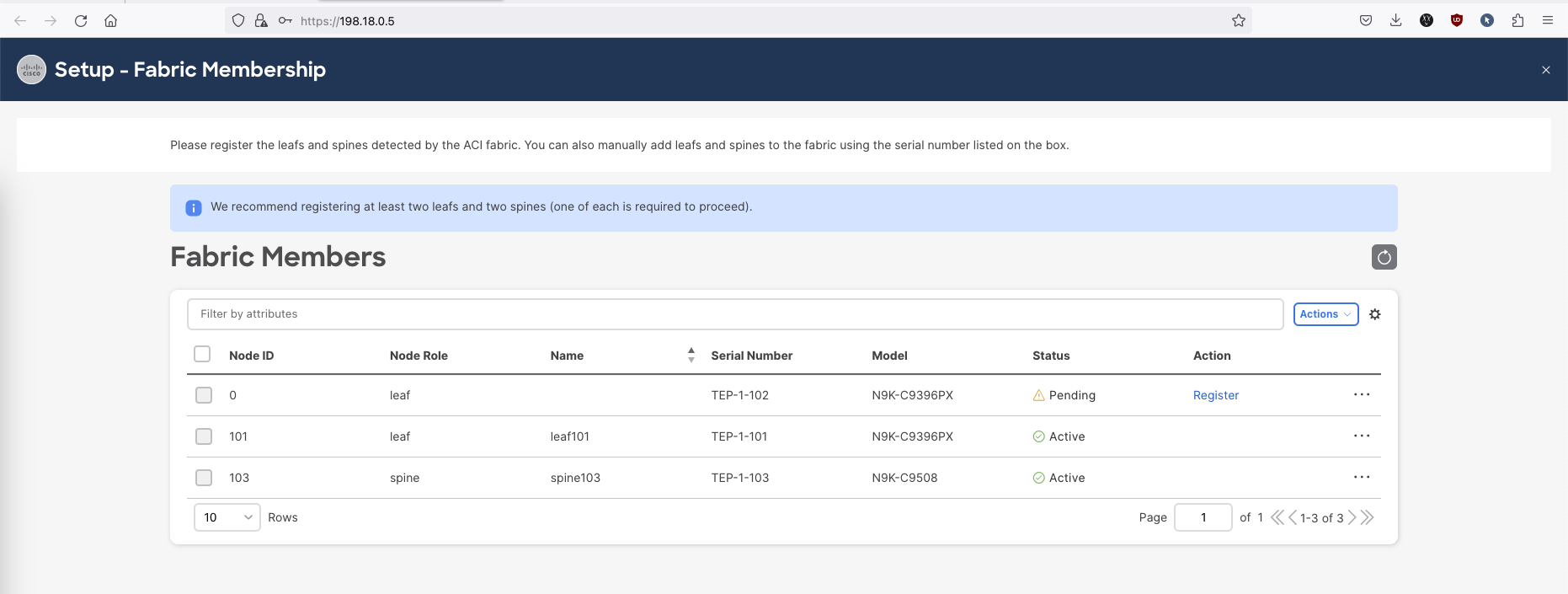Click the Filter by attributes field
The height and width of the screenshot is (594, 1568).
(x=734, y=314)
